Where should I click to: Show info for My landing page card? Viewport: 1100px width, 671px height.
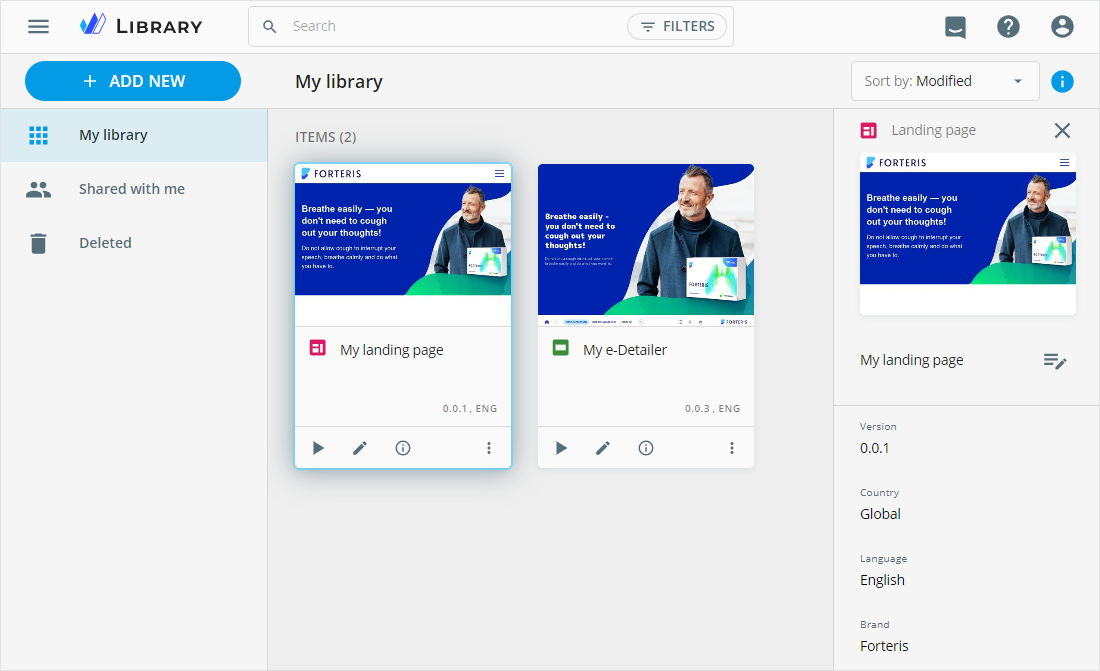pos(403,448)
